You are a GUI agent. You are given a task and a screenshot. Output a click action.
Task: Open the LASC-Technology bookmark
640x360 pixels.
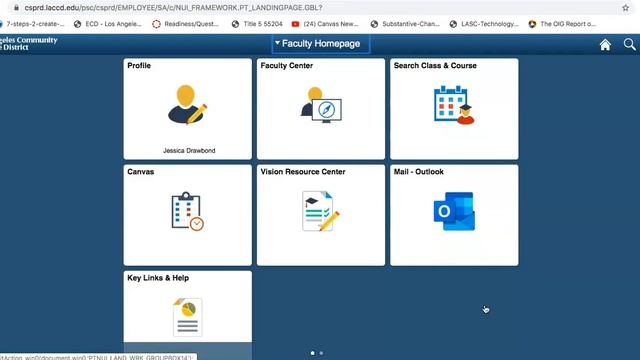[x=484, y=24]
